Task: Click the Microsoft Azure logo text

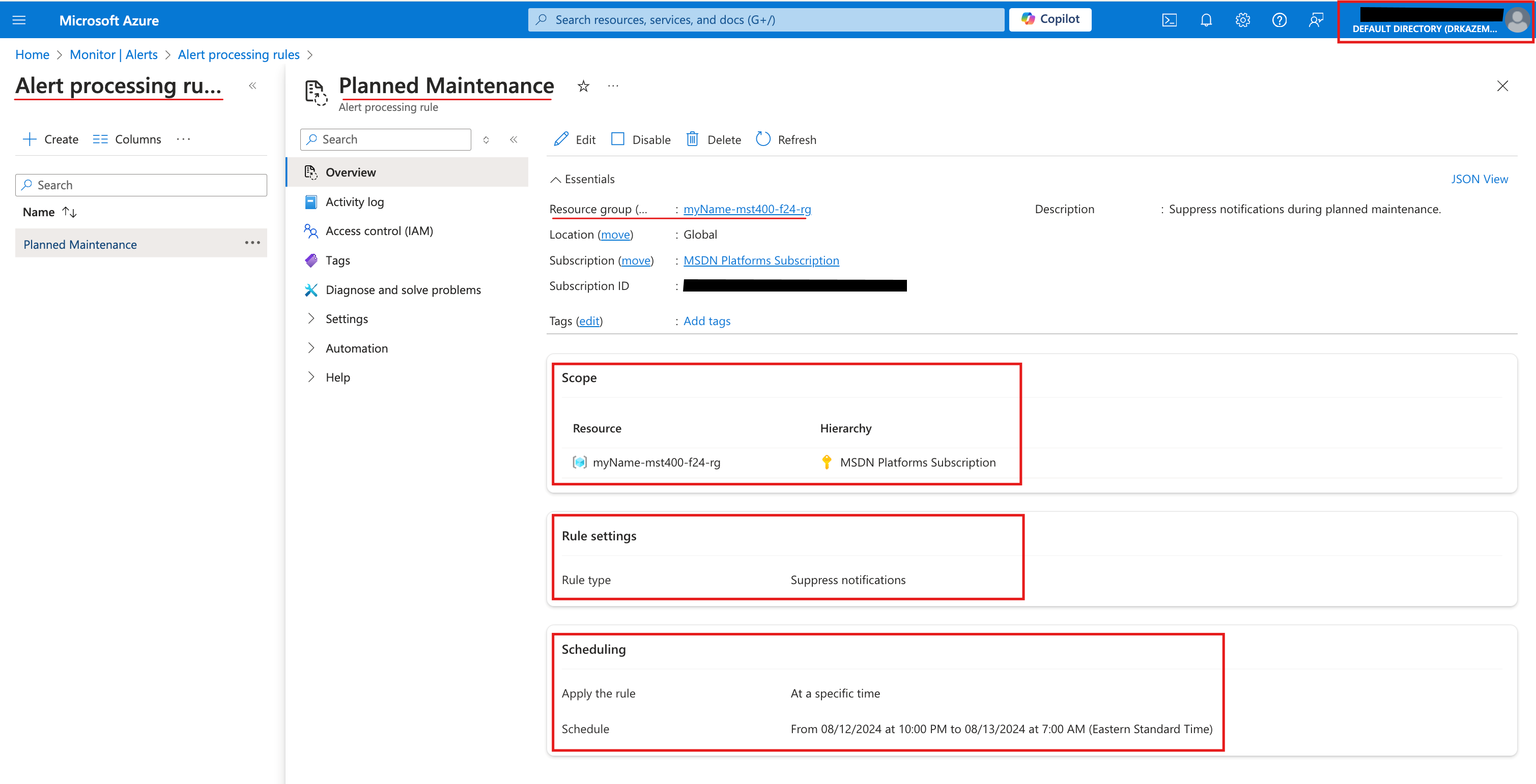Action: pyautogui.click(x=109, y=20)
